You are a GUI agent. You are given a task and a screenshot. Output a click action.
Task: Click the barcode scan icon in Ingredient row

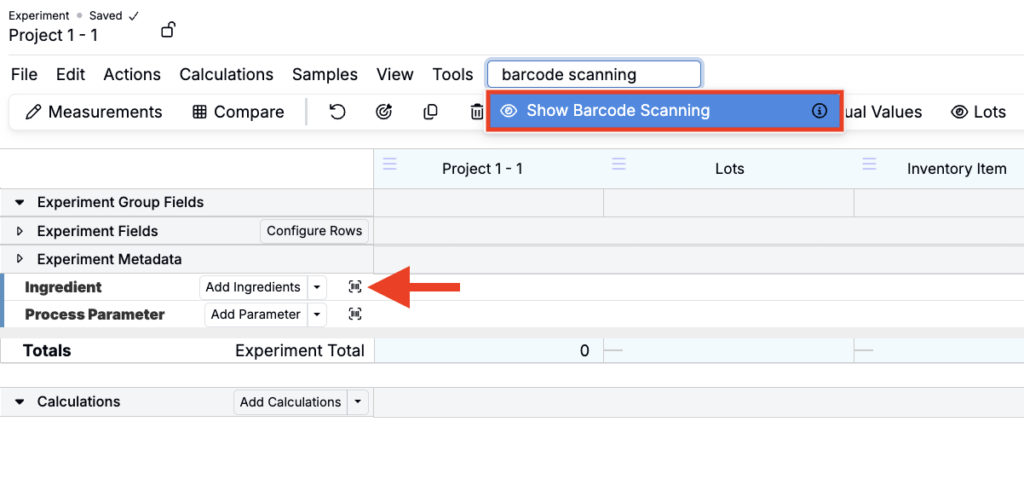click(x=355, y=287)
